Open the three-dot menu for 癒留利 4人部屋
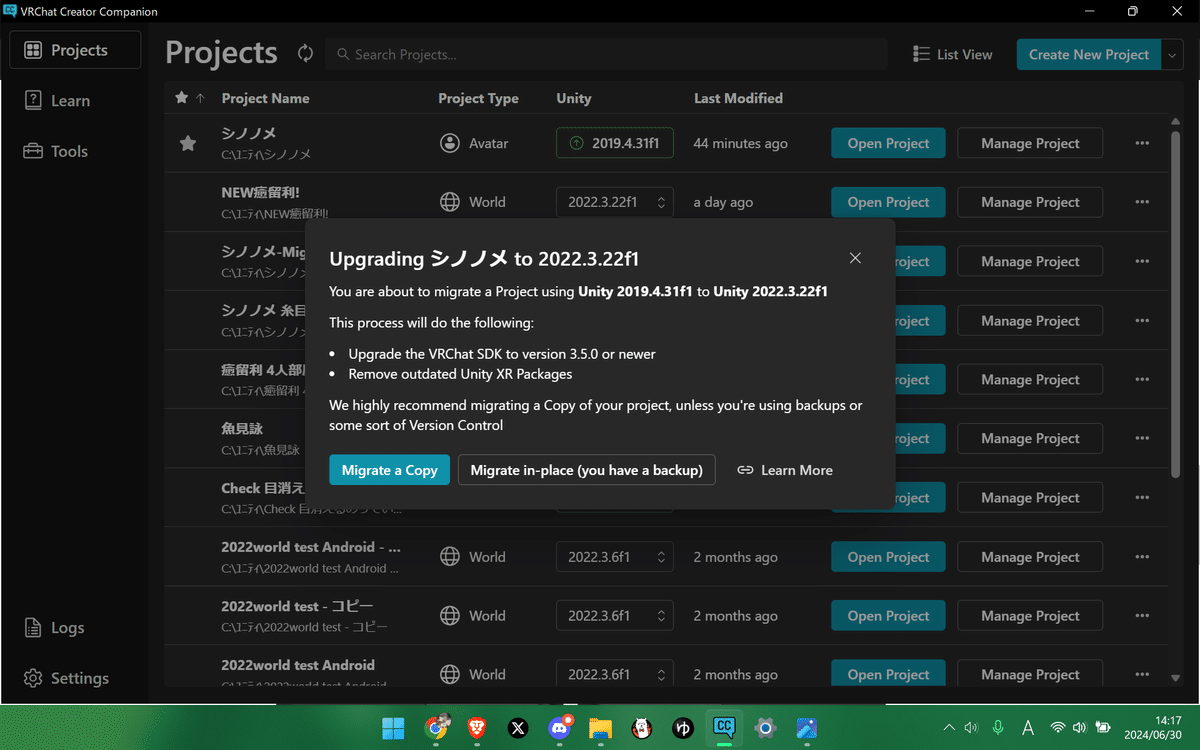The width and height of the screenshot is (1200, 750). click(x=1142, y=379)
